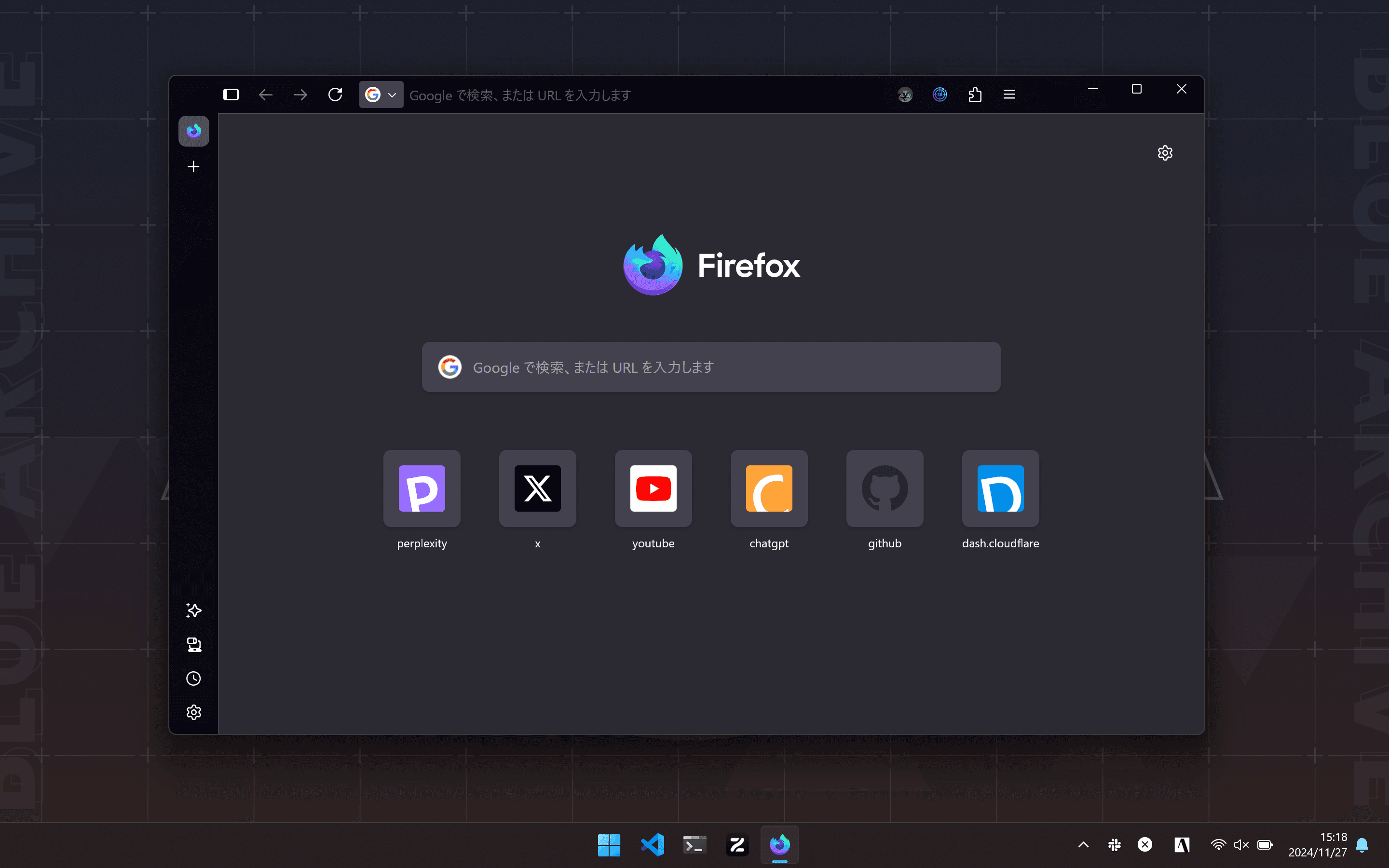Open Slack tray icon

point(1115,845)
